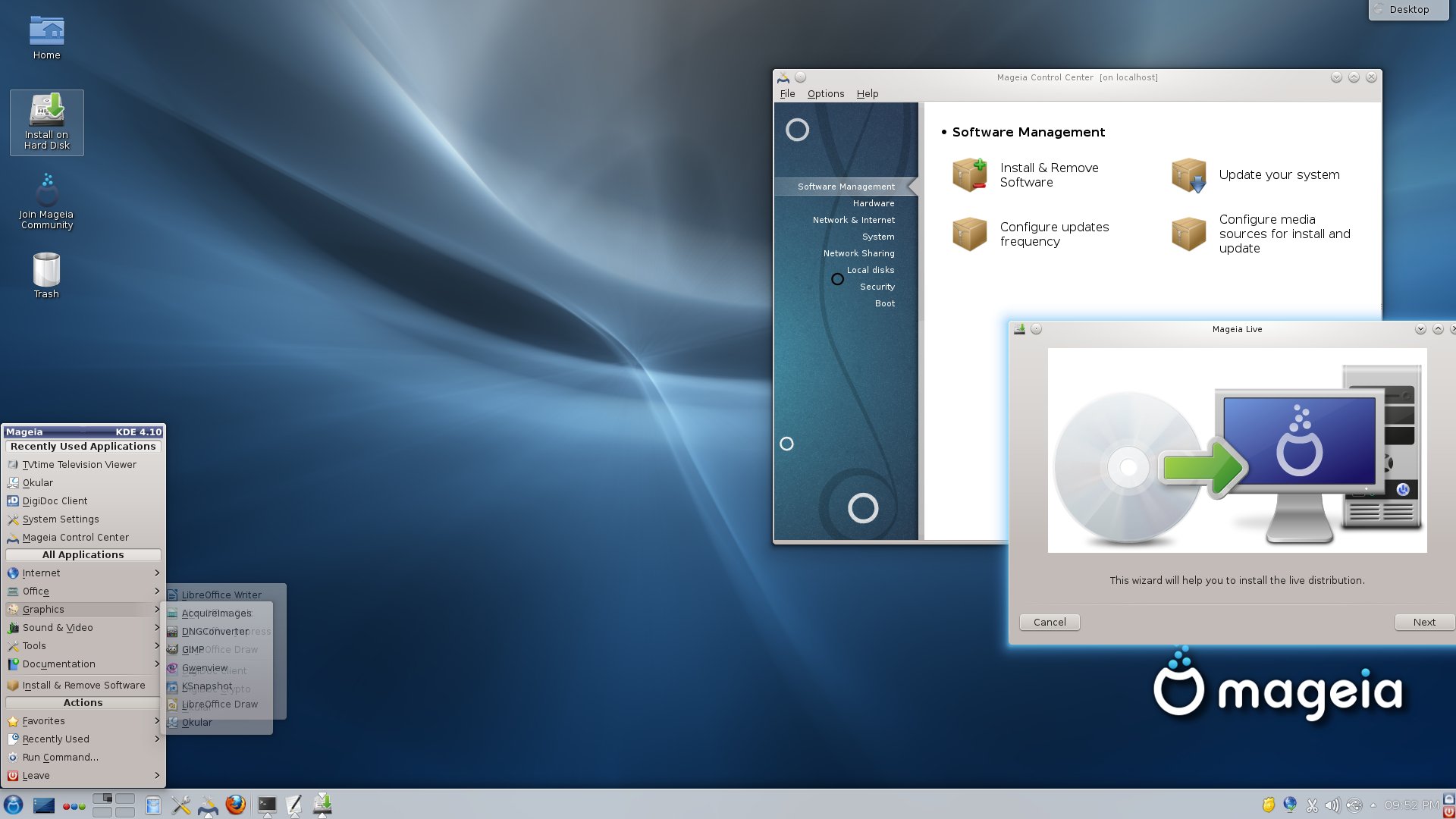Viewport: 1456px width, 819px height.
Task: Open the Konsole terminal taskbar icon
Action: [267, 805]
